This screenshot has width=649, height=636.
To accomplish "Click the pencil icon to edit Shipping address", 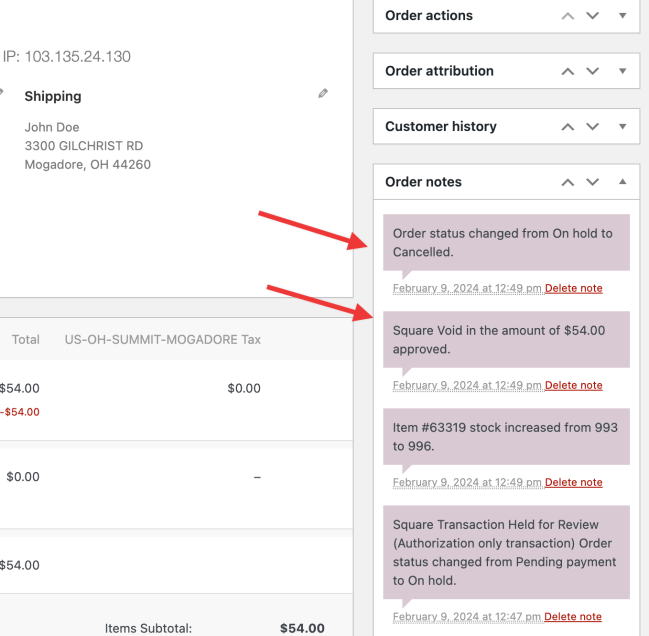I will 322,94.
